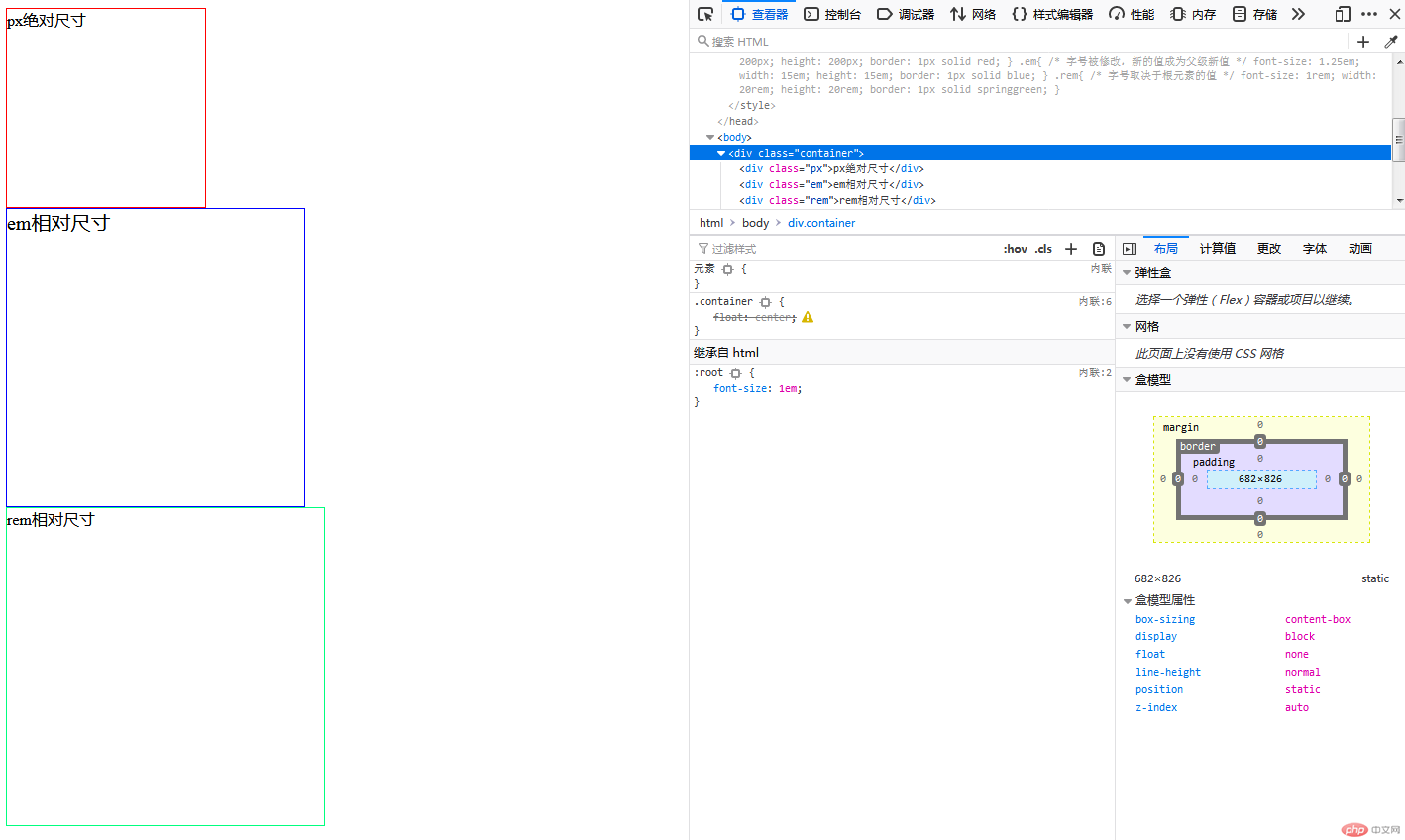Open devtools three-dot options menu
Screen dimensions: 1405x840
(x=1369, y=14)
